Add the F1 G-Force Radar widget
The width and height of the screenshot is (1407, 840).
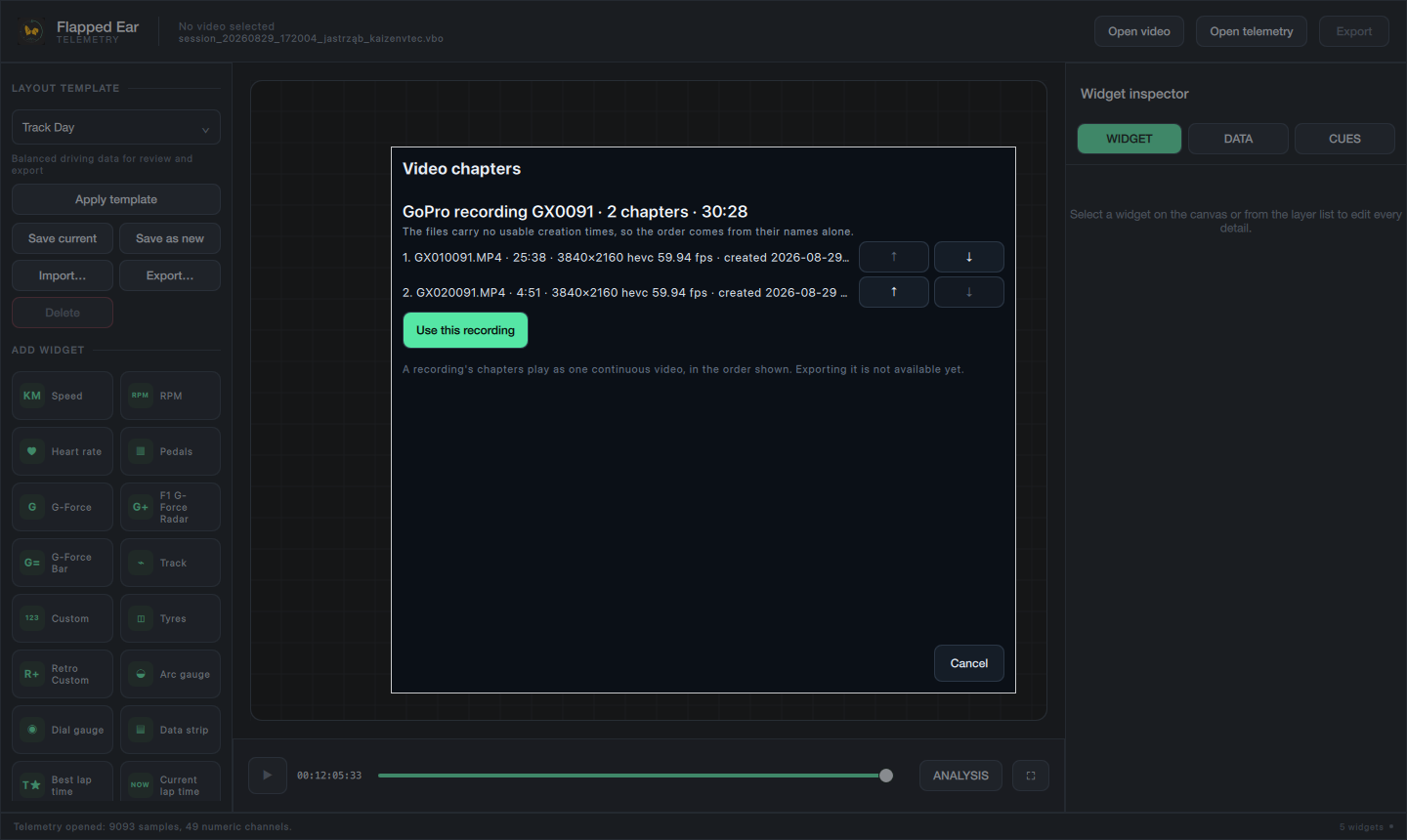click(x=170, y=507)
